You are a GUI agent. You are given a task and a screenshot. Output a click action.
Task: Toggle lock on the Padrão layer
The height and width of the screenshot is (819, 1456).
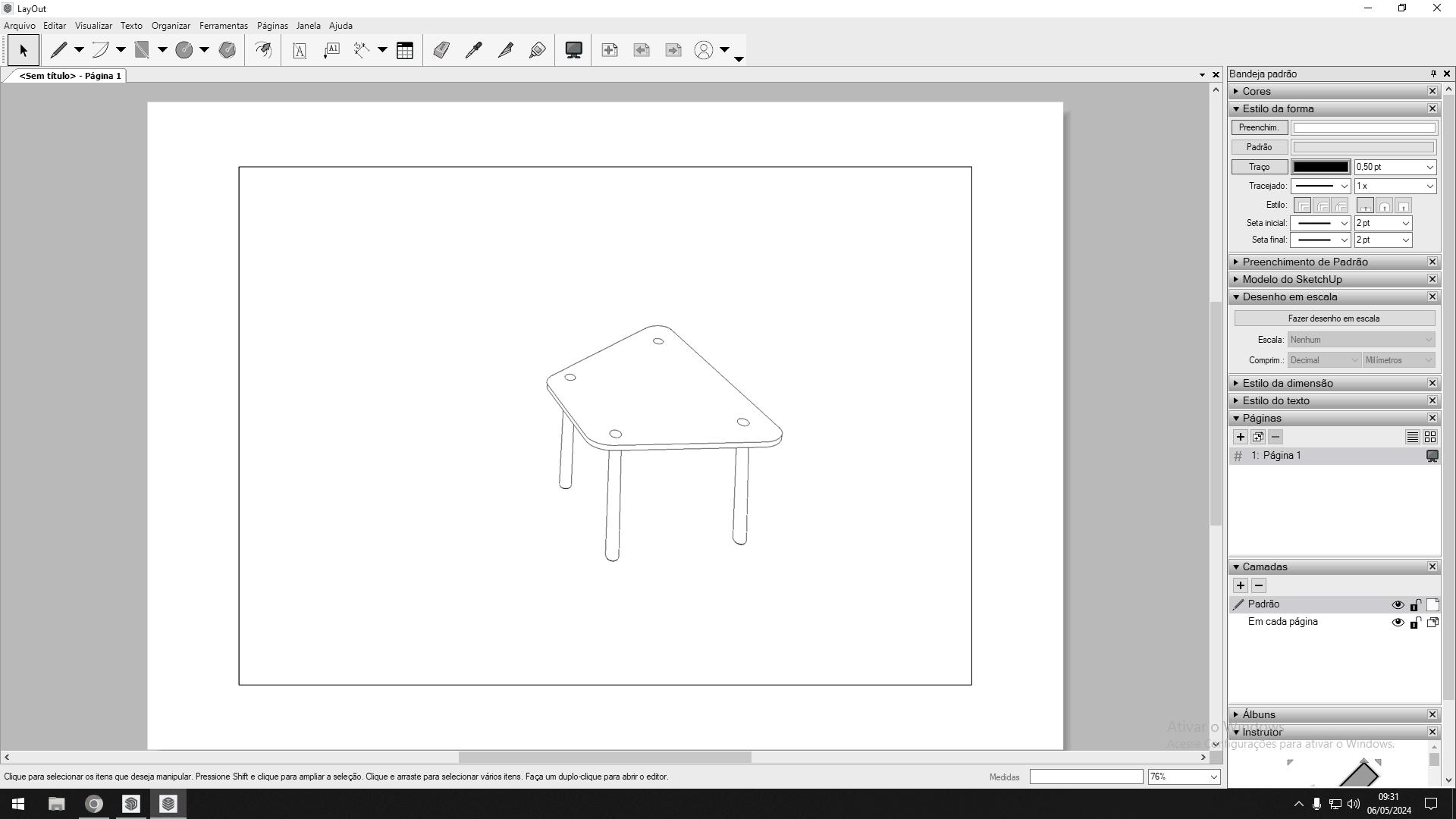[x=1415, y=605]
